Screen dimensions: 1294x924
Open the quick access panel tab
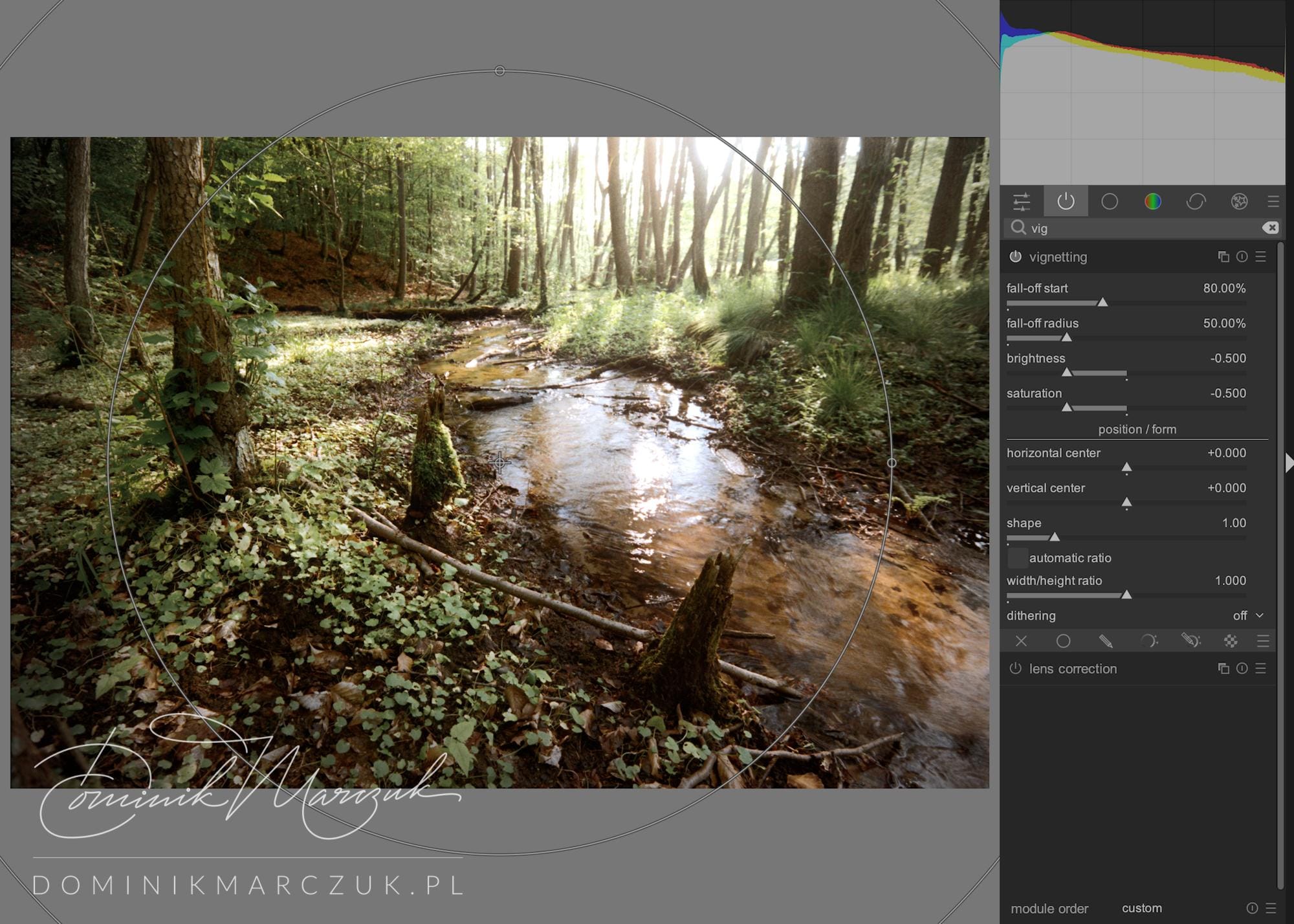(1022, 202)
